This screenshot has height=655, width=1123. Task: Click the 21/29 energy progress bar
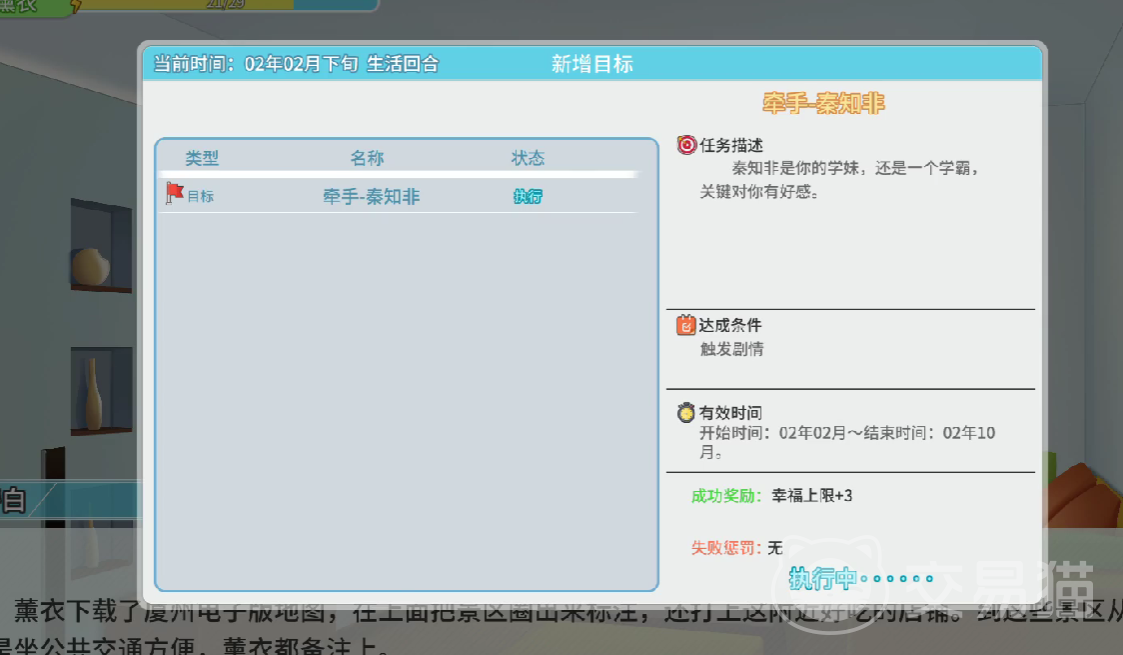[x=225, y=5]
